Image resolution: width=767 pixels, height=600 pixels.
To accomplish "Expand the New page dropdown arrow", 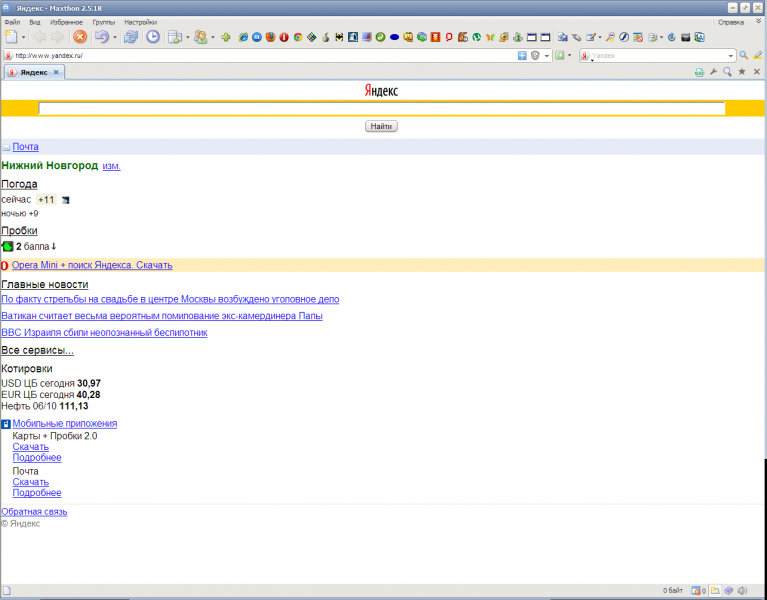I will (x=23, y=37).
